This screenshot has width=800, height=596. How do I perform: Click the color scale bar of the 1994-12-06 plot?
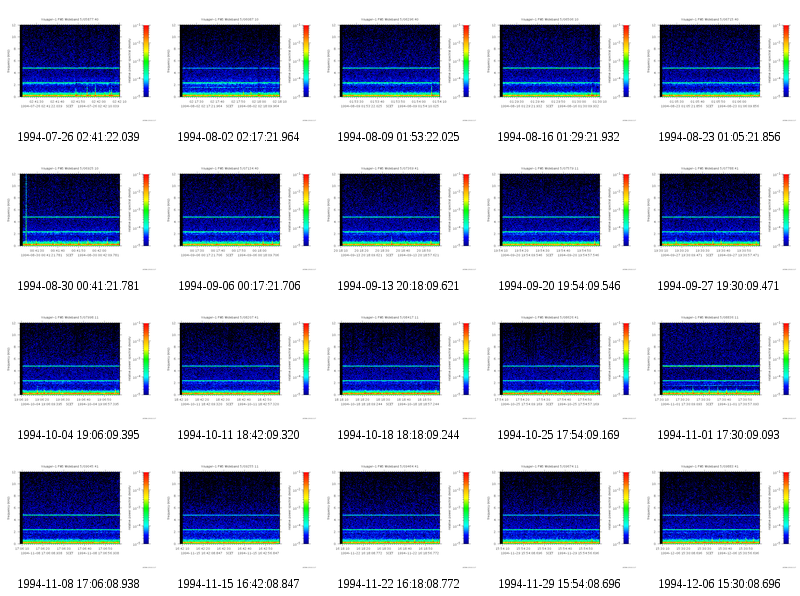pyautogui.click(x=786, y=508)
